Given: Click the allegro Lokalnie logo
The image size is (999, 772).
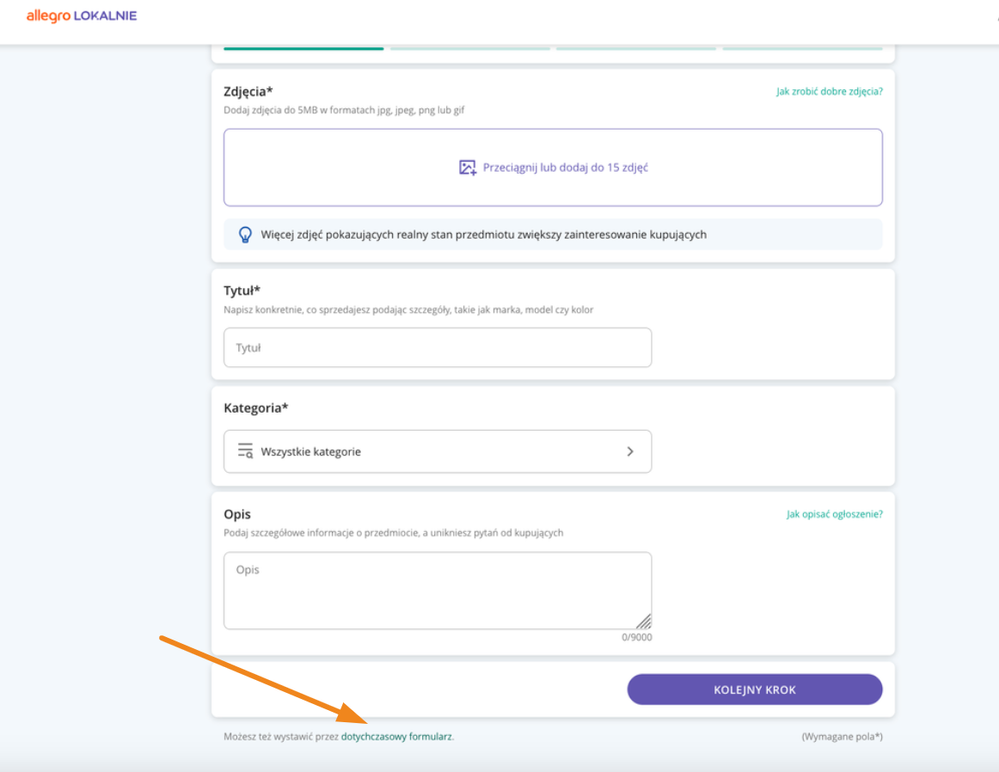Looking at the screenshot, I should tap(82, 16).
